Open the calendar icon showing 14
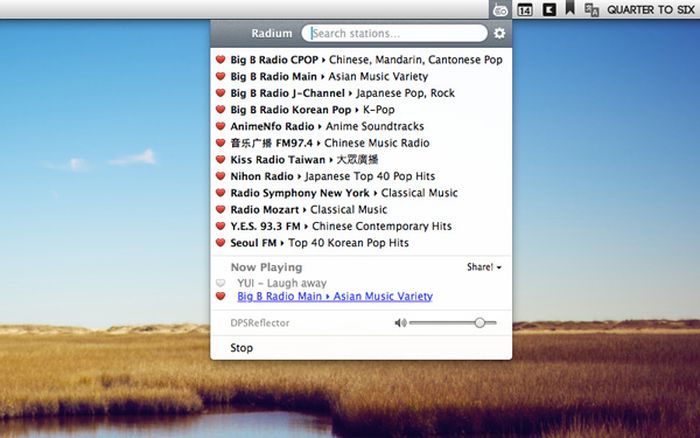 (524, 10)
